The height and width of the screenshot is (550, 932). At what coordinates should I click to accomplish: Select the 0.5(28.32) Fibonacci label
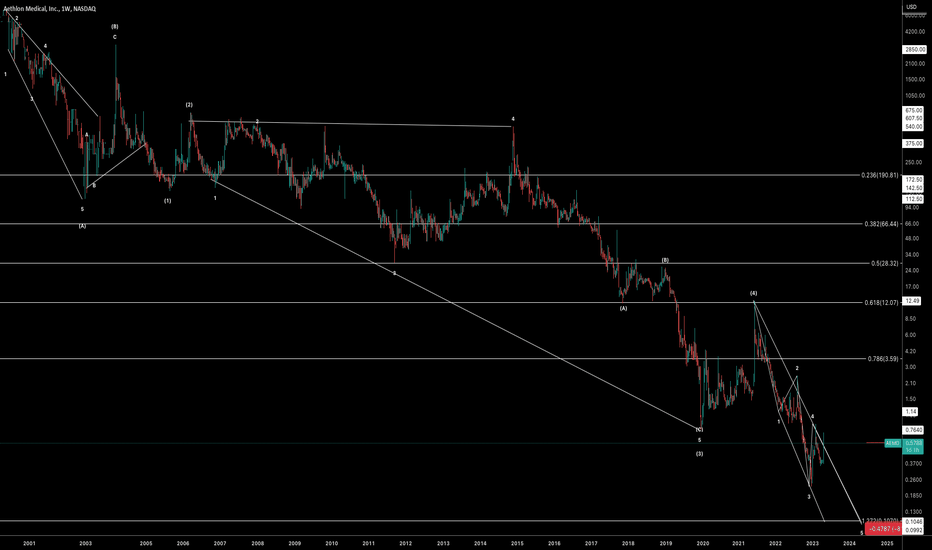click(x=885, y=263)
